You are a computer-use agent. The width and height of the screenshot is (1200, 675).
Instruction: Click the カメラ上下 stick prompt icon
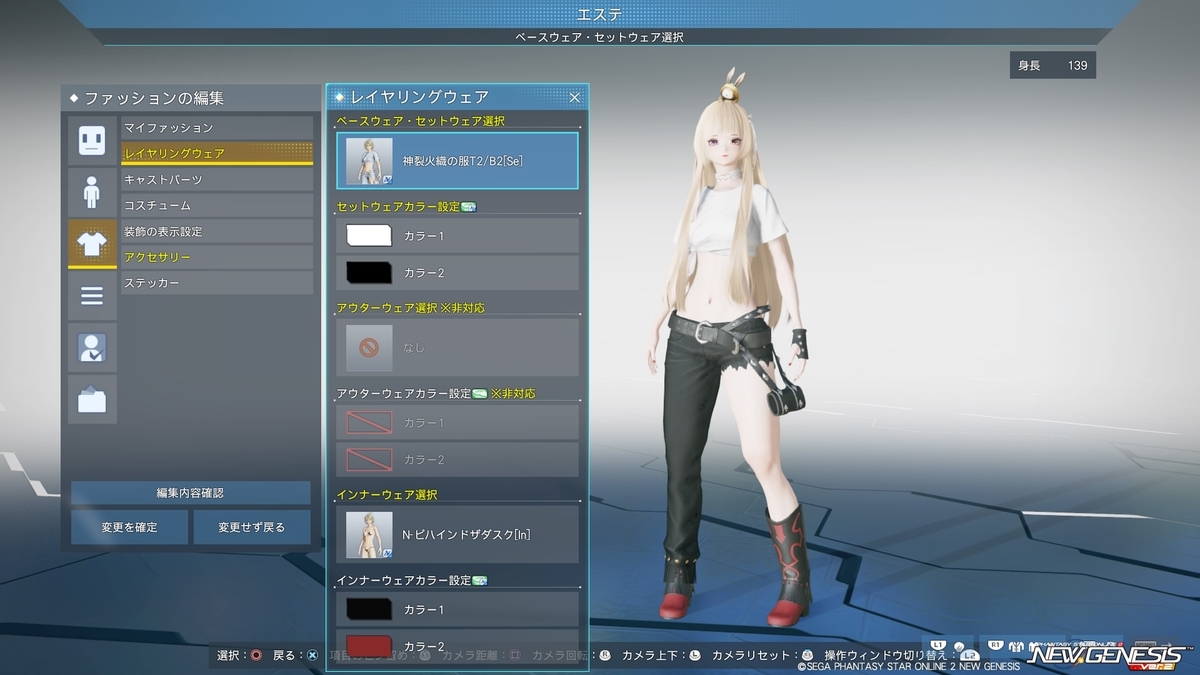pyautogui.click(x=696, y=656)
